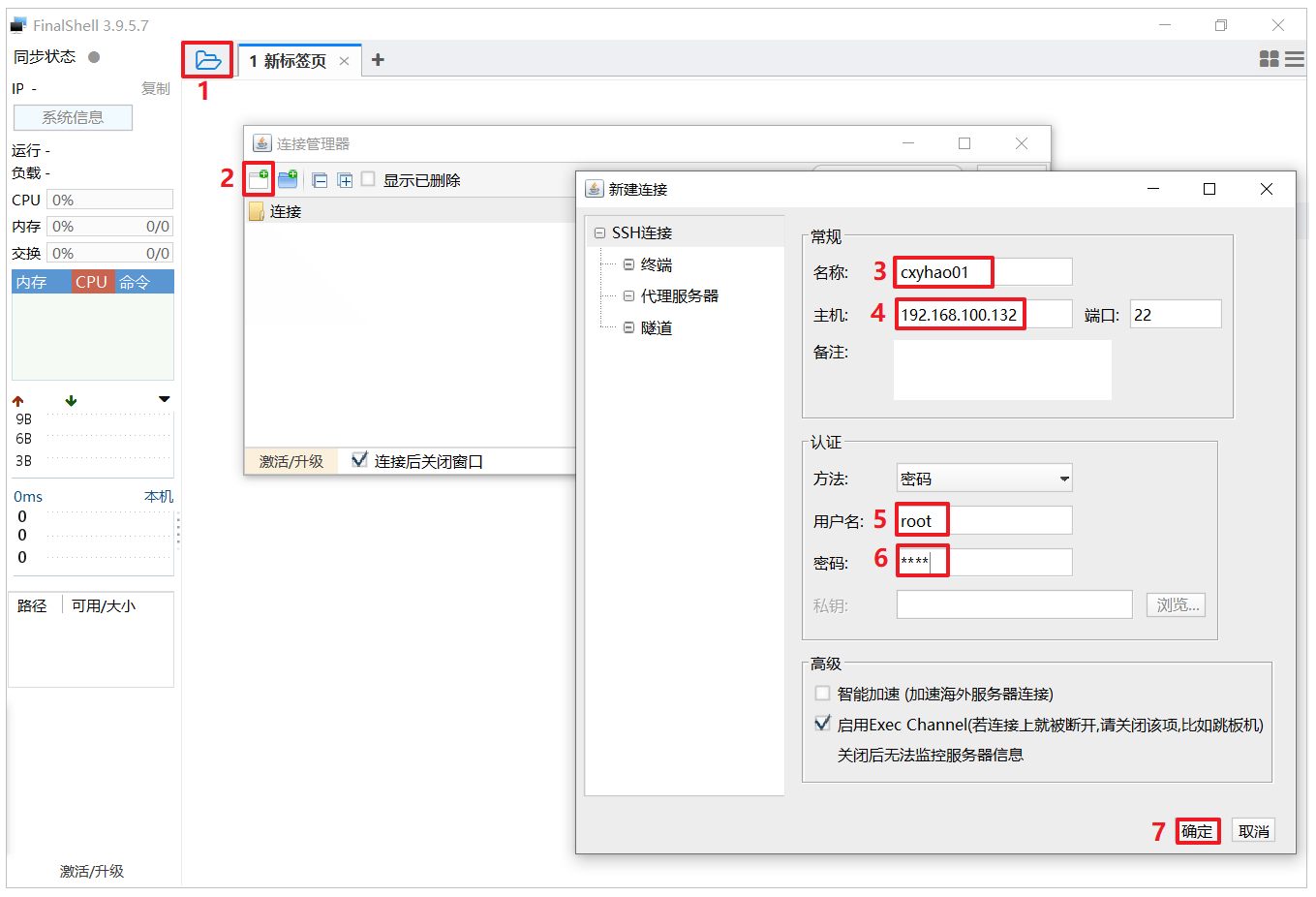Collapse the SSH连接 tree node
Image resolution: width=1316 pixels, height=897 pixels.
[599, 233]
